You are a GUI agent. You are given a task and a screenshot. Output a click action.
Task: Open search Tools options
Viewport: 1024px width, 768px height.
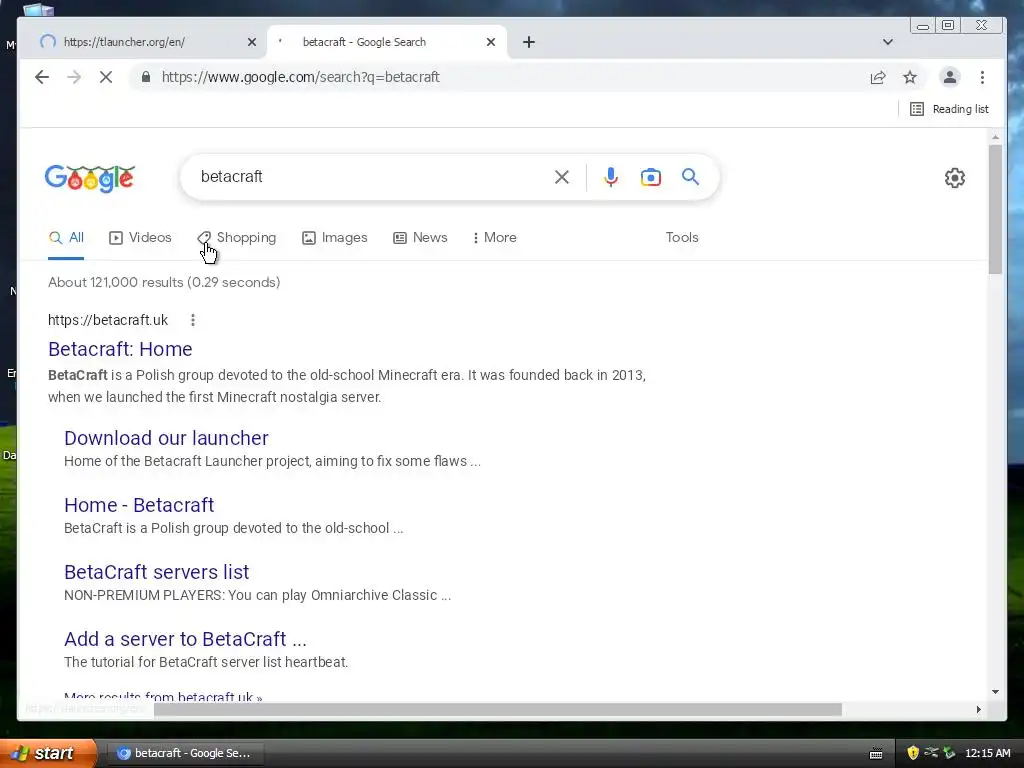click(x=682, y=238)
